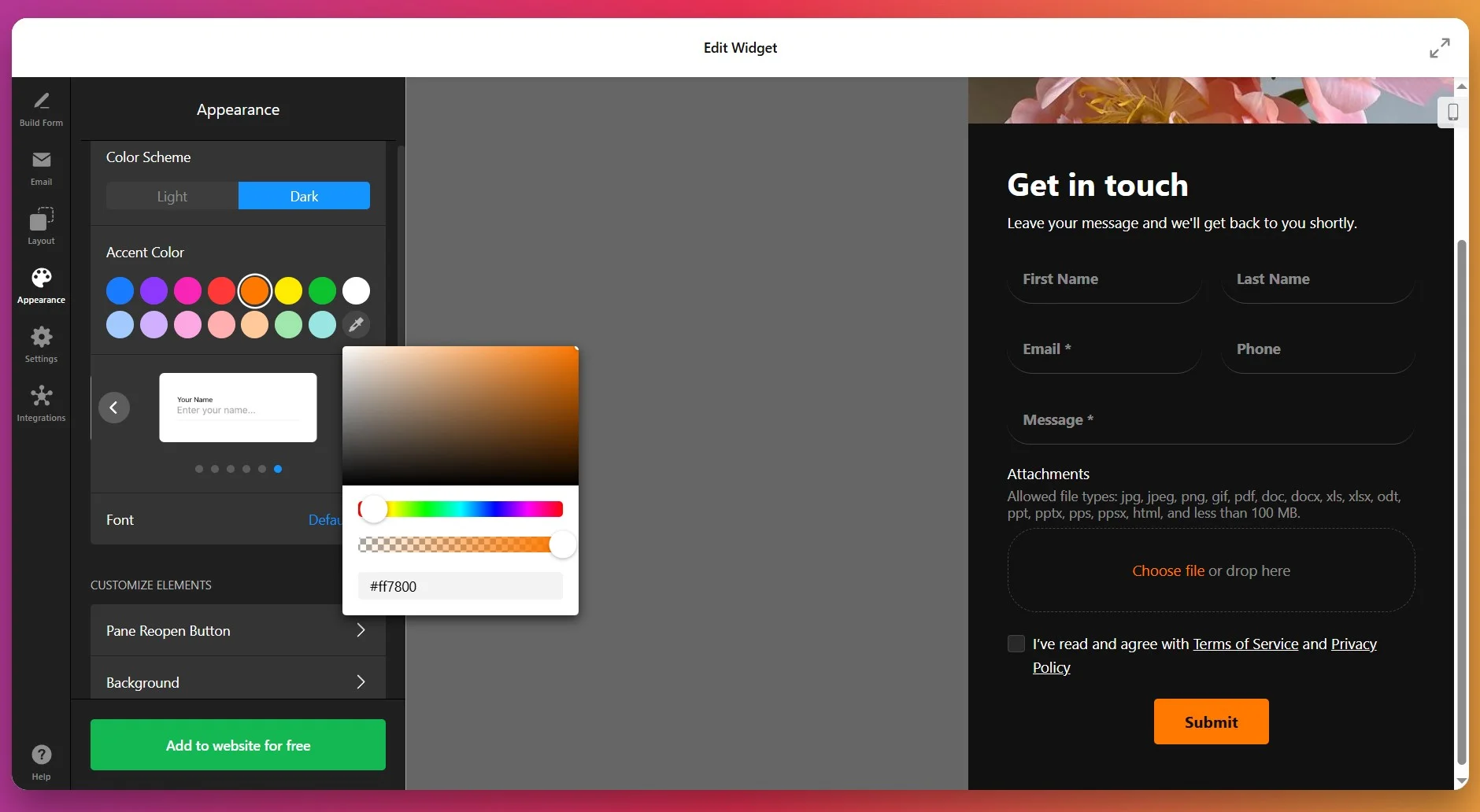Click Add to website for free
Image resolution: width=1480 pixels, height=812 pixels.
[x=238, y=744]
